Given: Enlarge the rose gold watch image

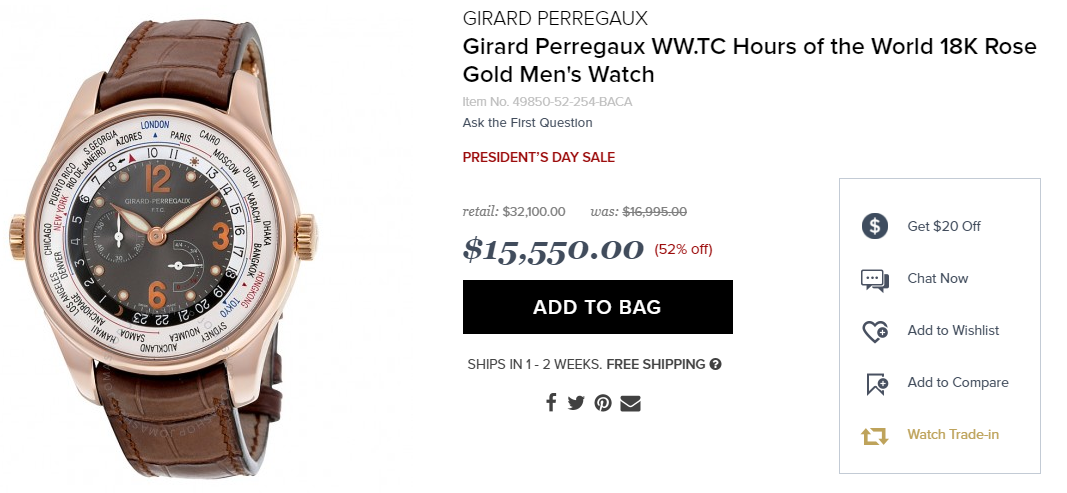Looking at the screenshot, I should 163,245.
